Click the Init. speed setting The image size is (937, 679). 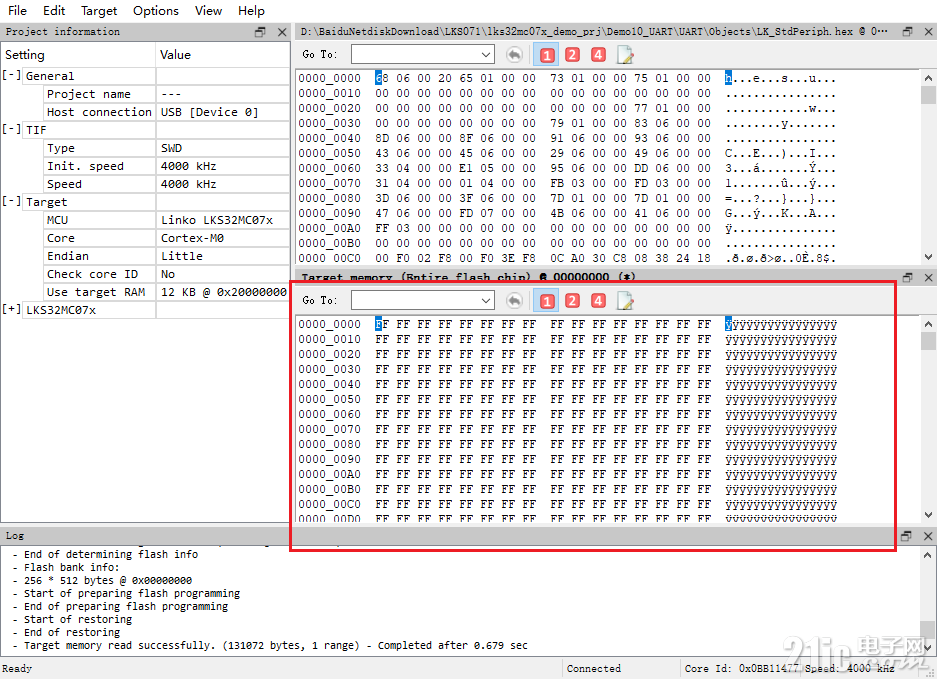(x=85, y=166)
